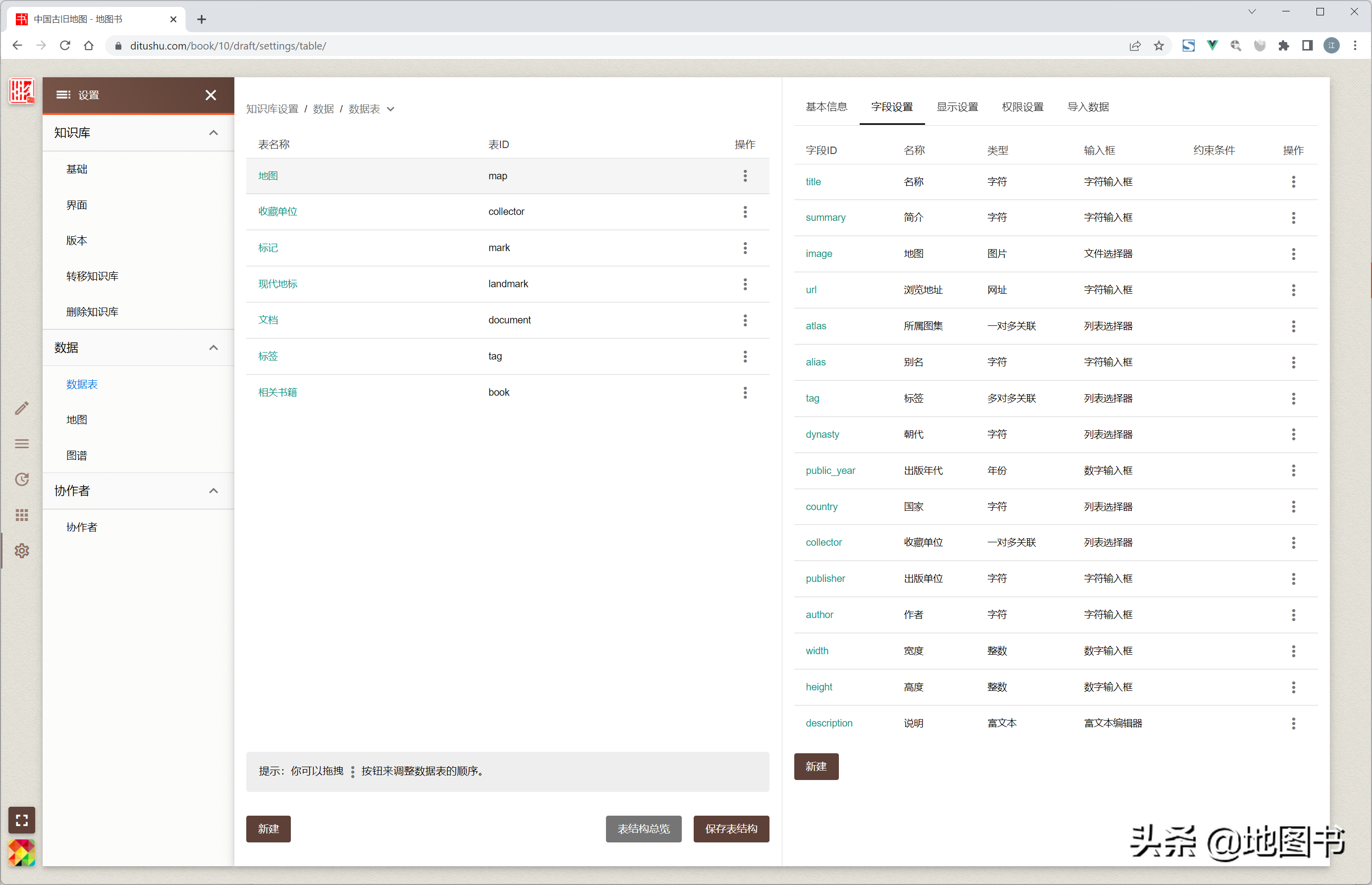Screen dimensions: 1372x885
Task: Click the fullscreen icon at bottom left
Action: (x=22, y=820)
